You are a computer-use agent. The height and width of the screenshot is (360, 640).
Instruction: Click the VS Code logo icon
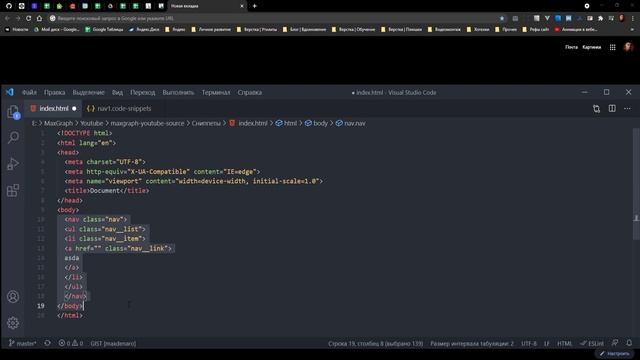tap(10, 92)
